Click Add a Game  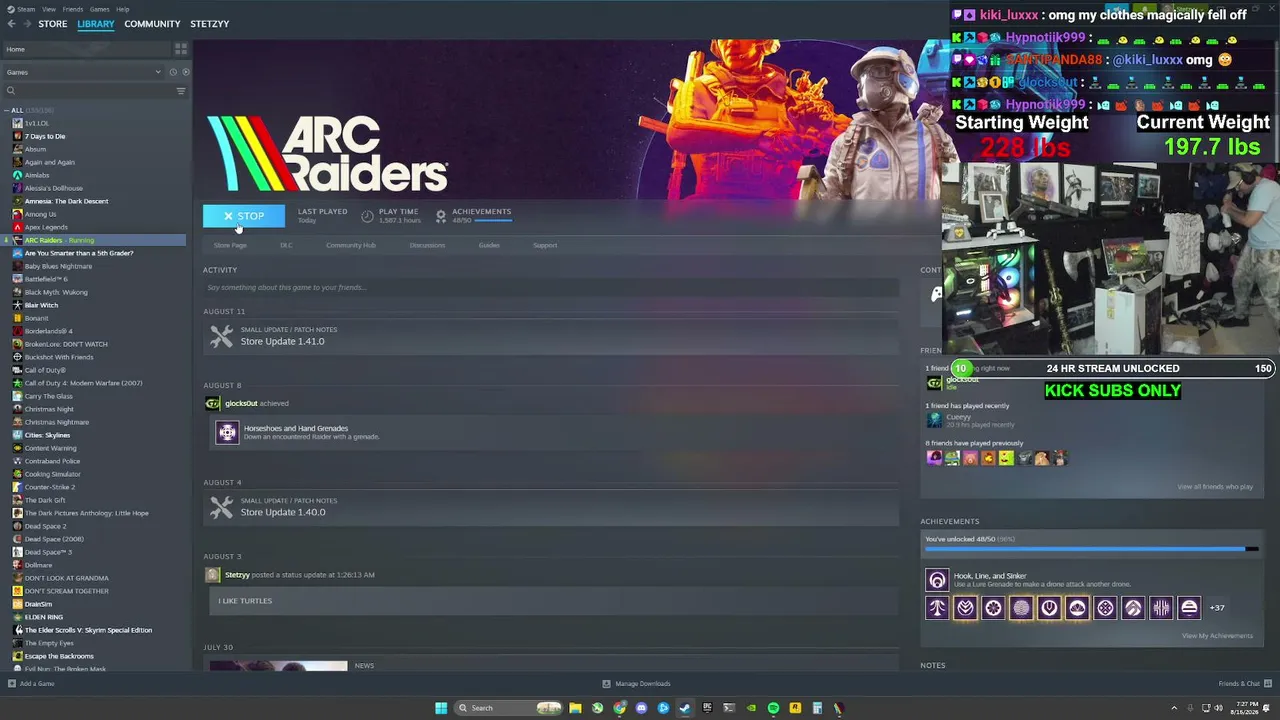point(31,684)
